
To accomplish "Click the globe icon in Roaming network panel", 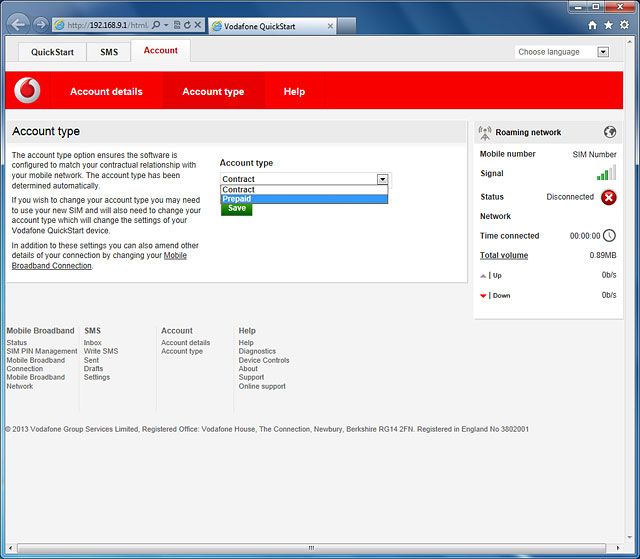I will click(x=610, y=132).
